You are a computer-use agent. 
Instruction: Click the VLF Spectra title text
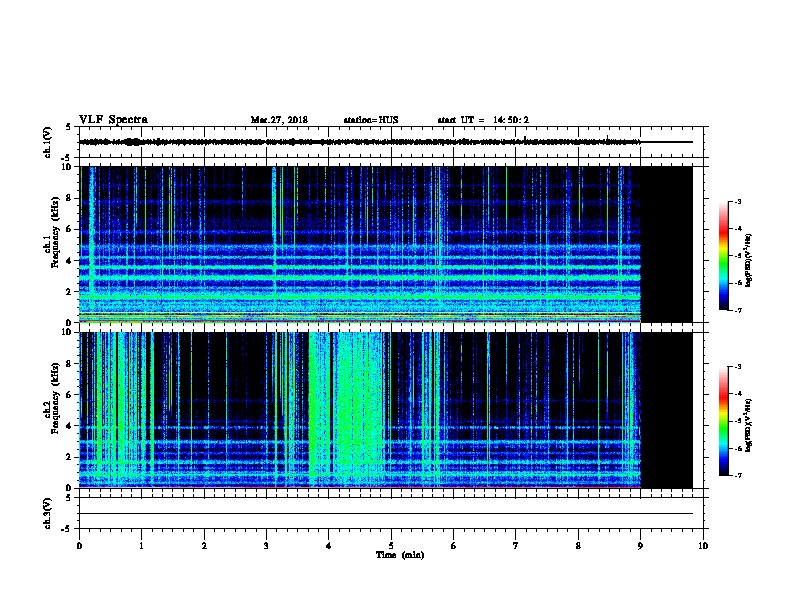[113, 119]
